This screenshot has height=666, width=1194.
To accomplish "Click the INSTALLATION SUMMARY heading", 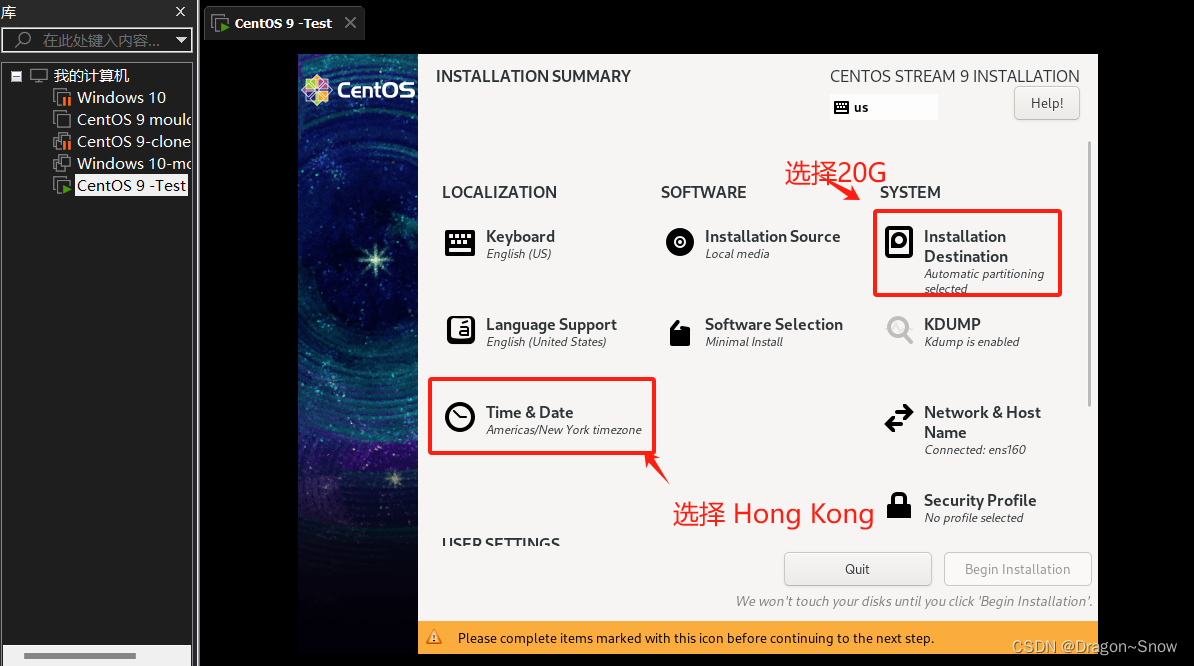I will coord(533,76).
